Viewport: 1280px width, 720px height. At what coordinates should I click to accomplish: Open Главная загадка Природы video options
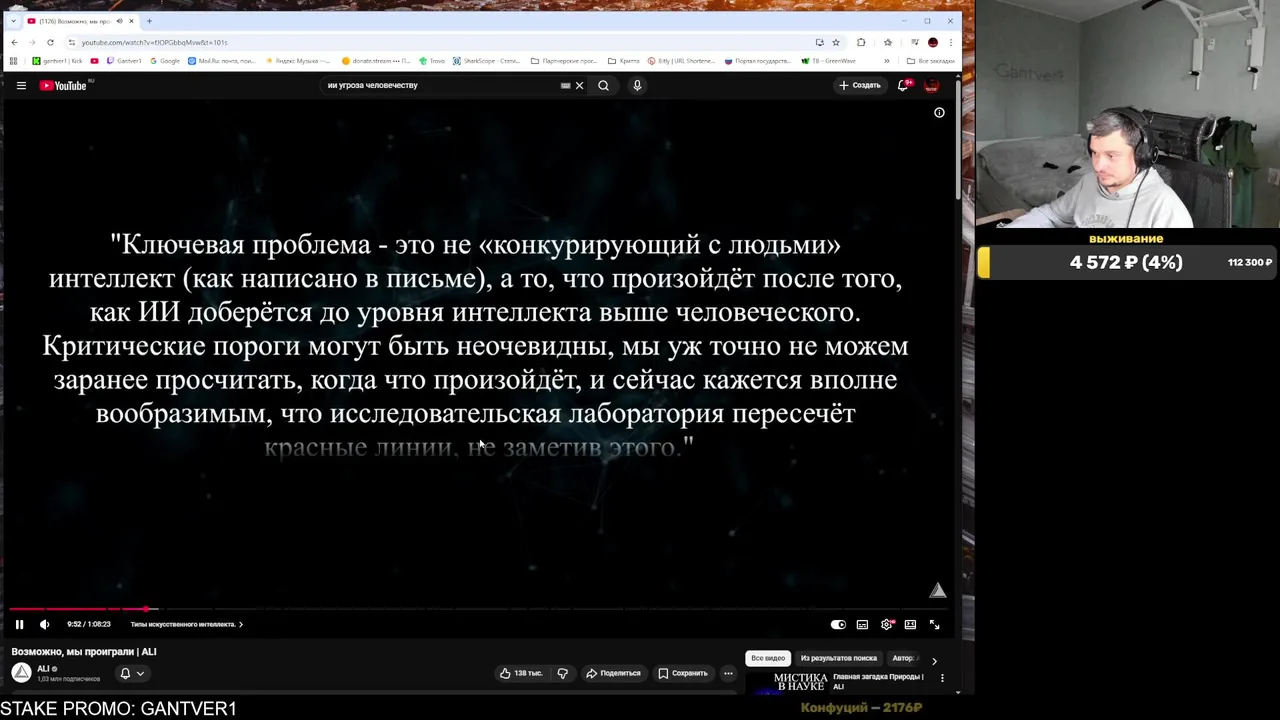pyautogui.click(x=941, y=678)
